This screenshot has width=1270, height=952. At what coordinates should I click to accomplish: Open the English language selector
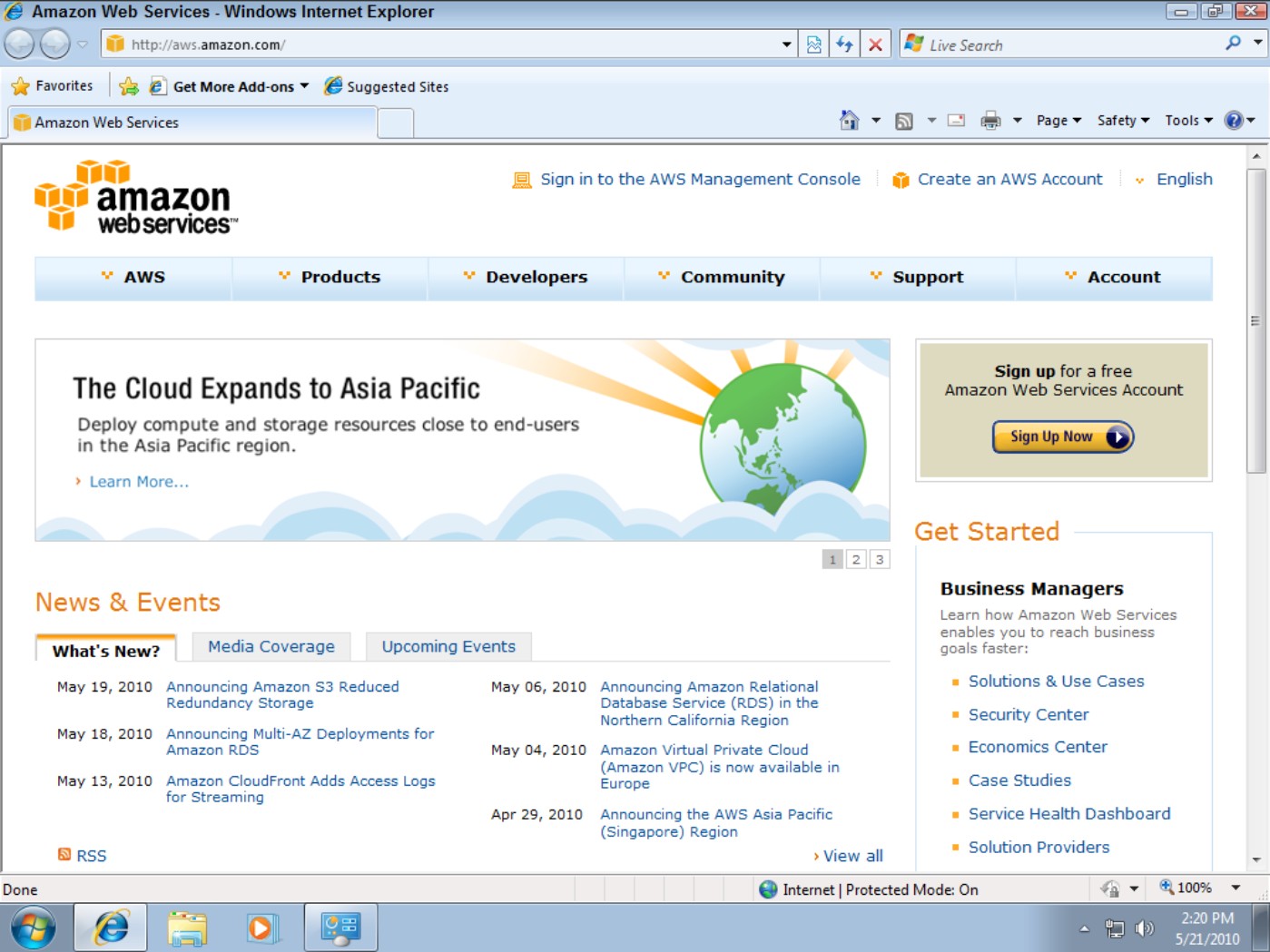[1184, 180]
